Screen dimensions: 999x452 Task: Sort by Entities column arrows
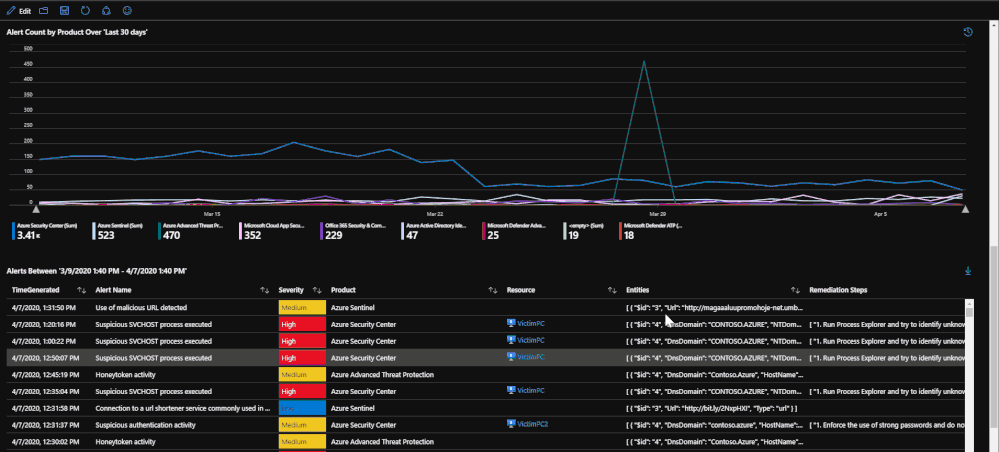click(796, 290)
